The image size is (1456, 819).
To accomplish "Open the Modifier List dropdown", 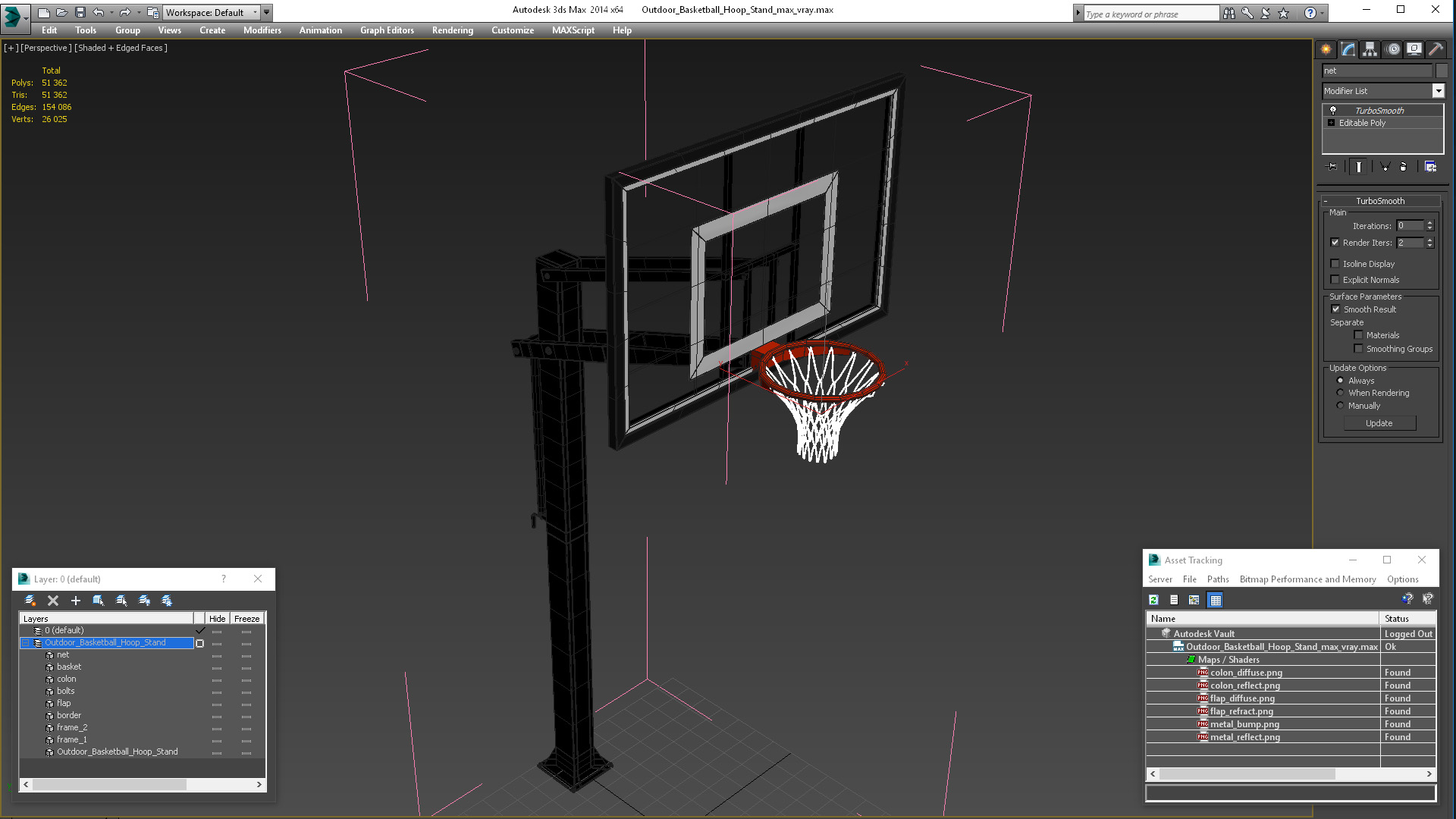I will 1438,90.
